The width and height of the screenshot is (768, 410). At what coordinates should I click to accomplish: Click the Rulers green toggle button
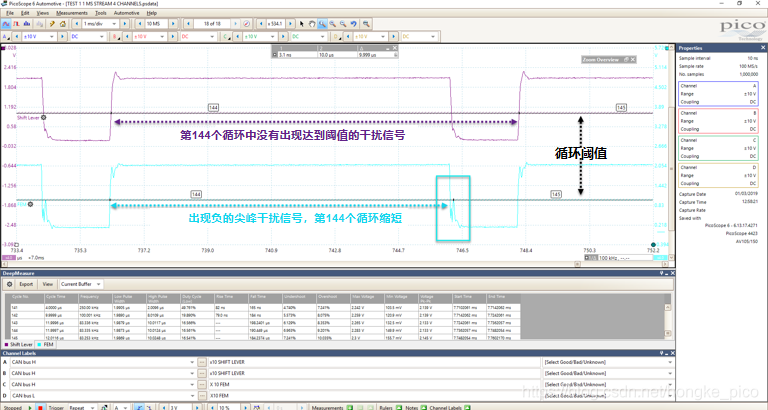399,407
